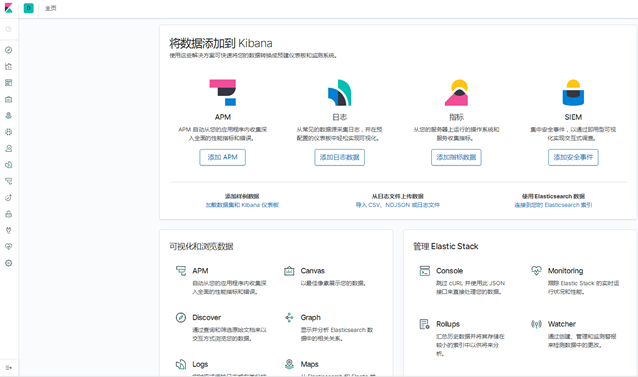Open Canvas in the visualize and explore section
The width and height of the screenshot is (638, 377).
coord(312,271)
